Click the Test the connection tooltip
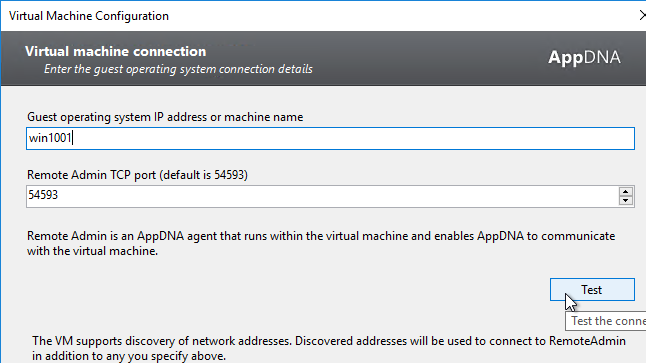 (x=606, y=321)
